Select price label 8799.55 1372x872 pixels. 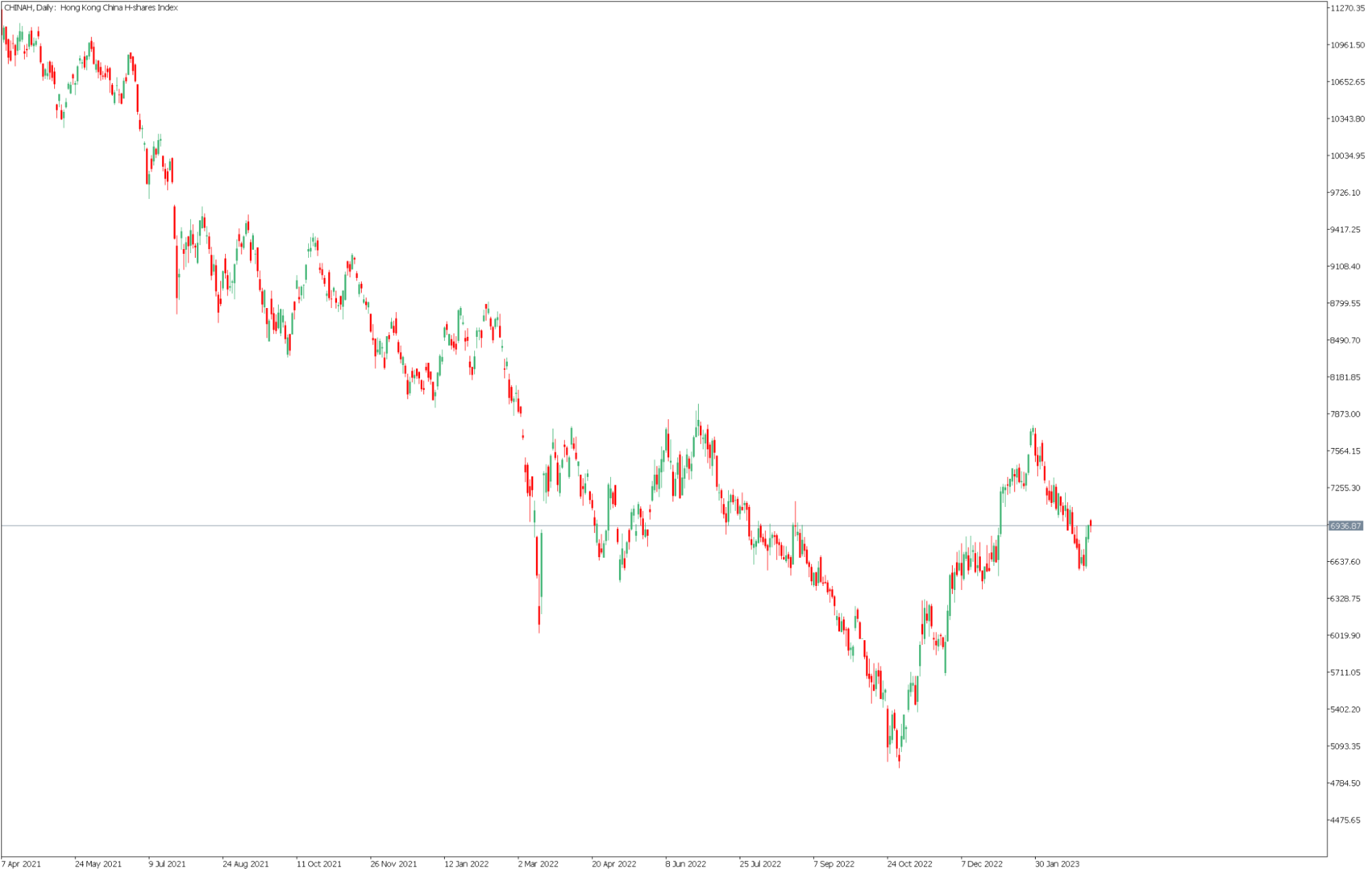coord(1345,304)
